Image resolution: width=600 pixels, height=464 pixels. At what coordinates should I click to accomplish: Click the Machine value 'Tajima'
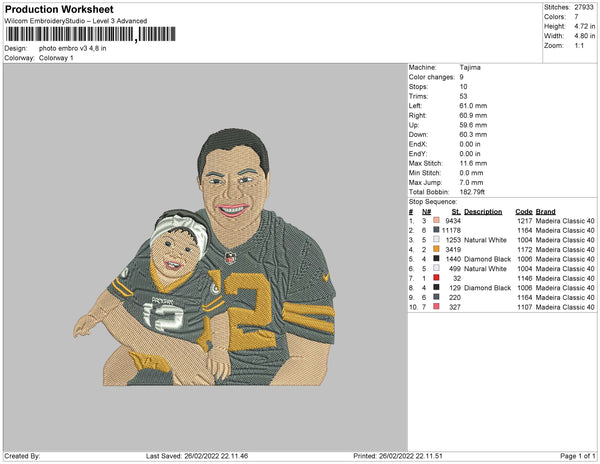[470, 67]
